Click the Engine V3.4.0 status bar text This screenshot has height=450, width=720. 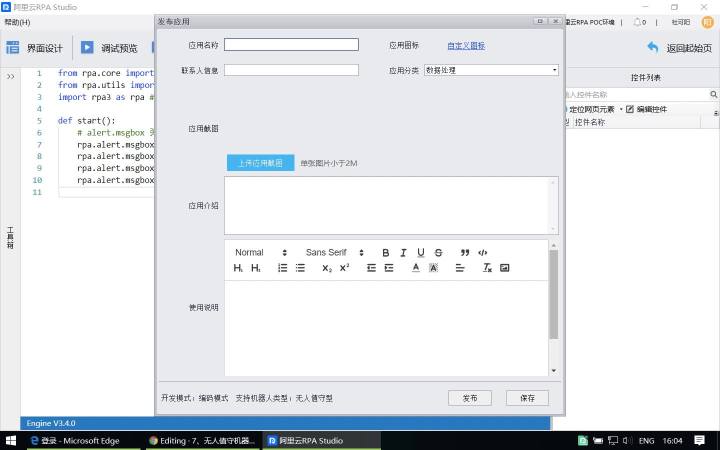(x=51, y=423)
